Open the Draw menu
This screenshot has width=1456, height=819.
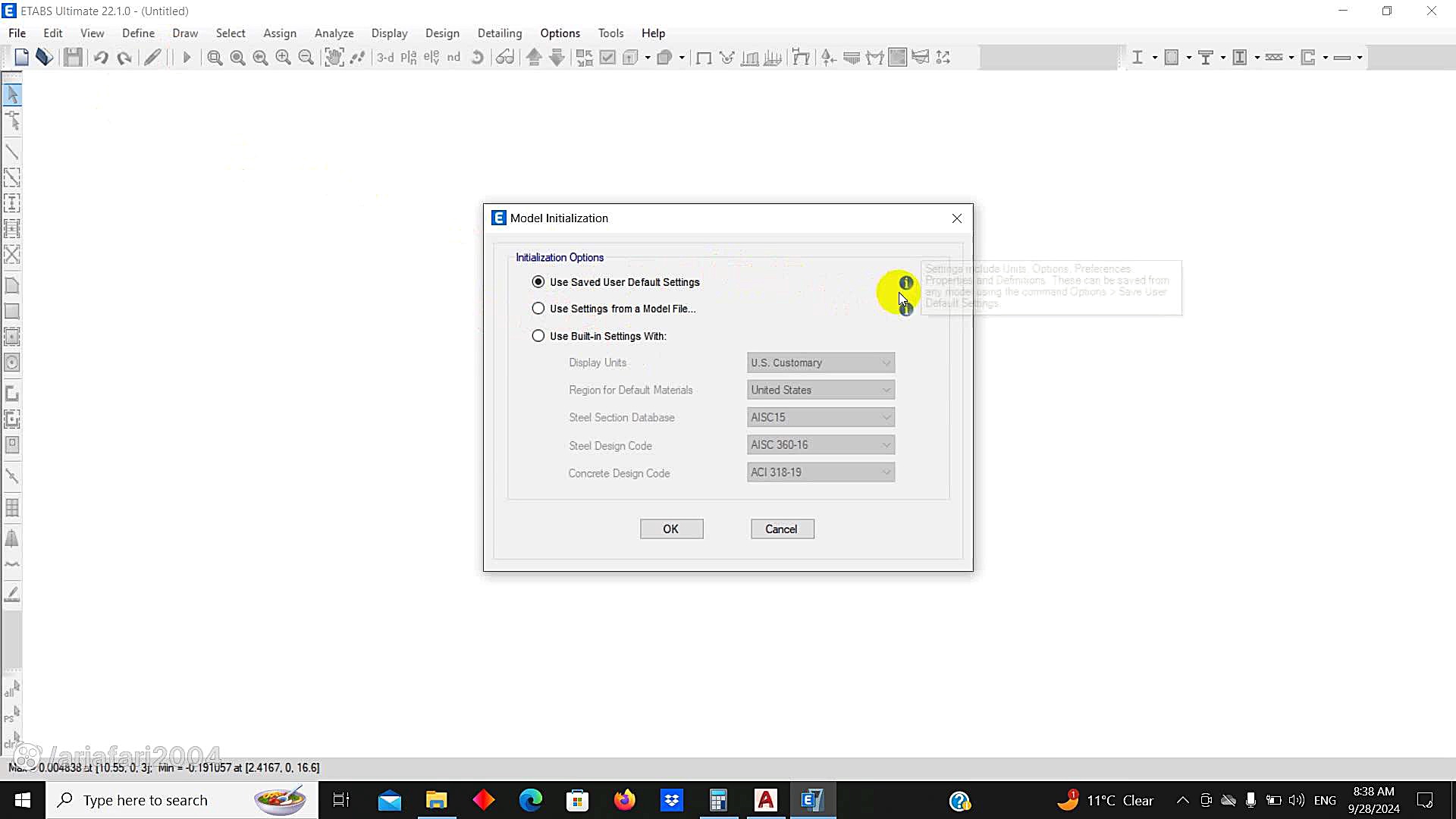pyautogui.click(x=185, y=33)
